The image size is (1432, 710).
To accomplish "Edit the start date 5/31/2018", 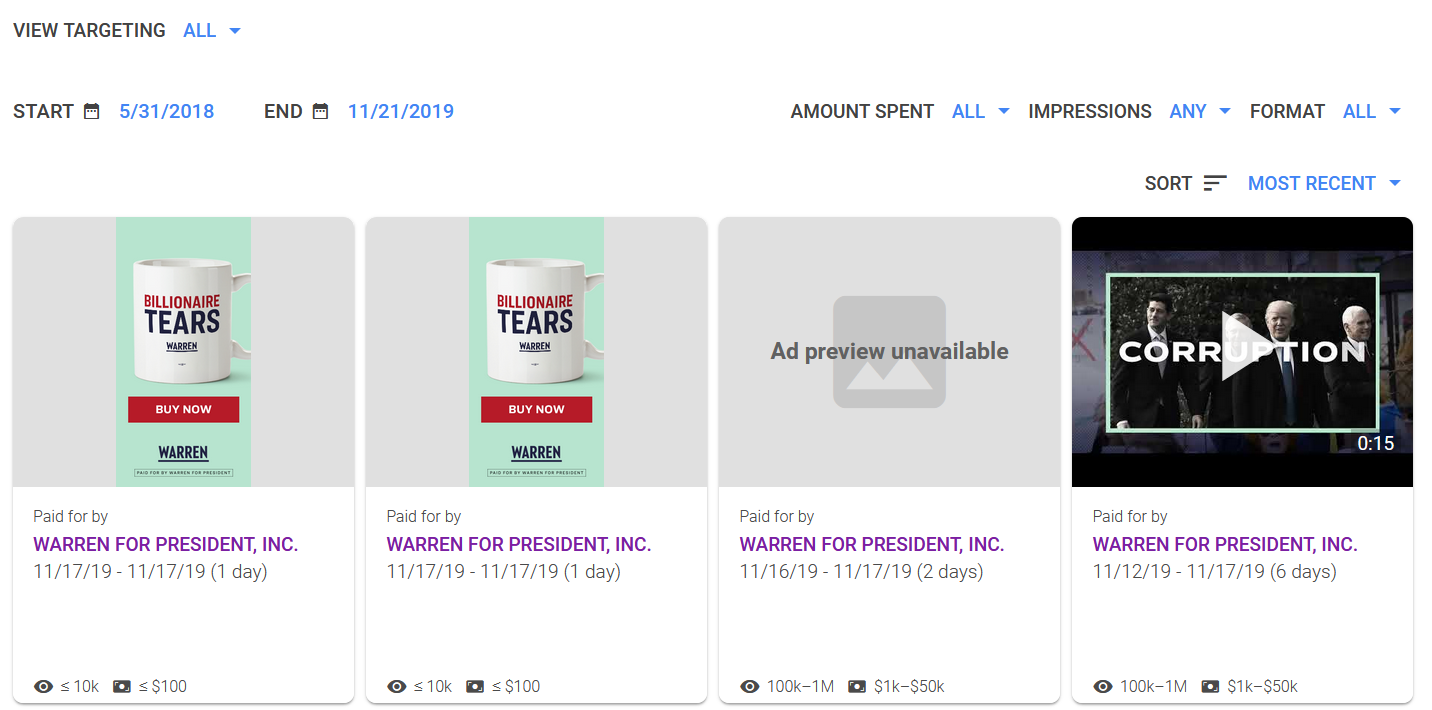I will click(x=166, y=112).
